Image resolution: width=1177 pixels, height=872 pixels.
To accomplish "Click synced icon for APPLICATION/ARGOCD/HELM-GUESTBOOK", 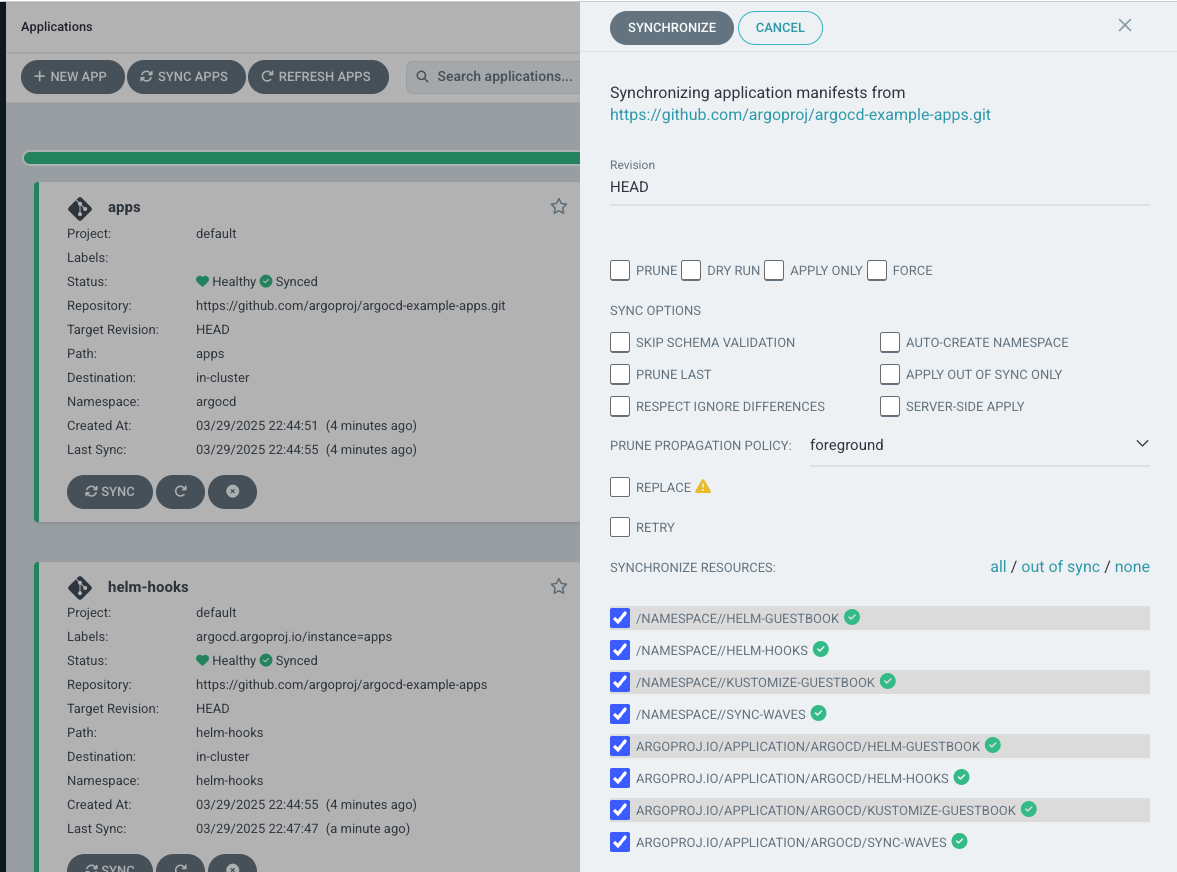I will point(993,745).
